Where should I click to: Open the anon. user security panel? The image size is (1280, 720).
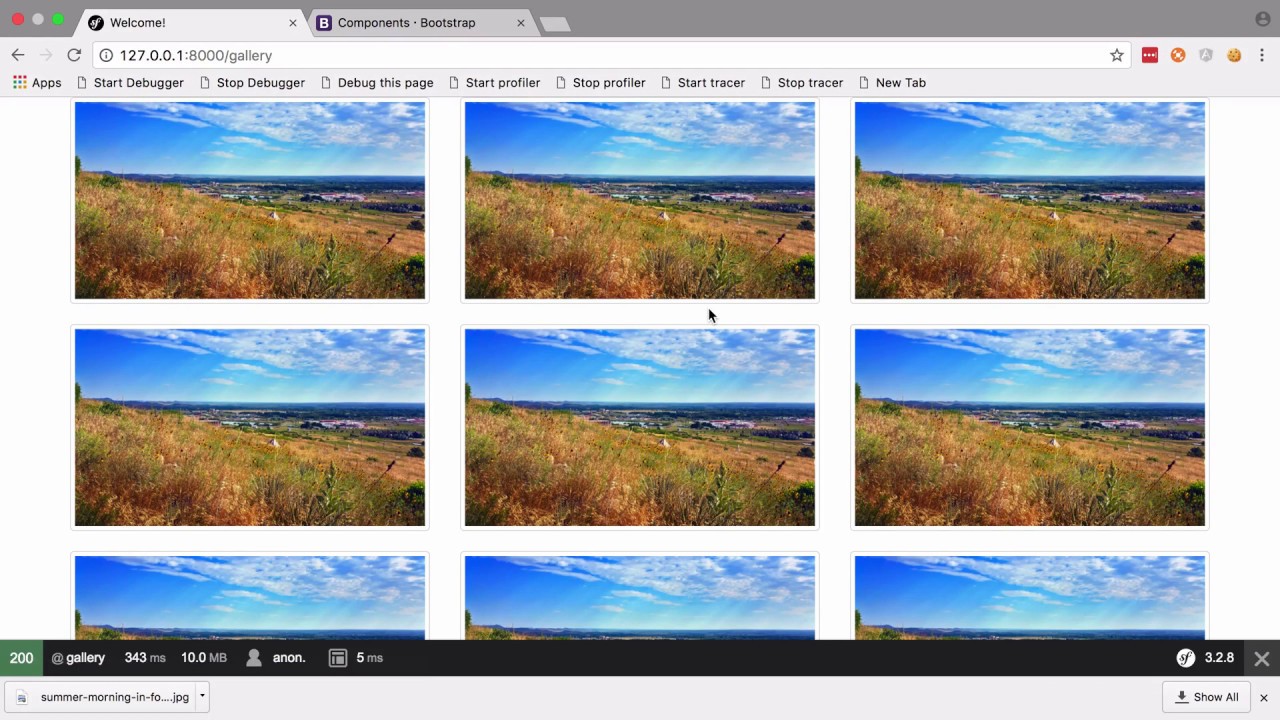tap(276, 658)
